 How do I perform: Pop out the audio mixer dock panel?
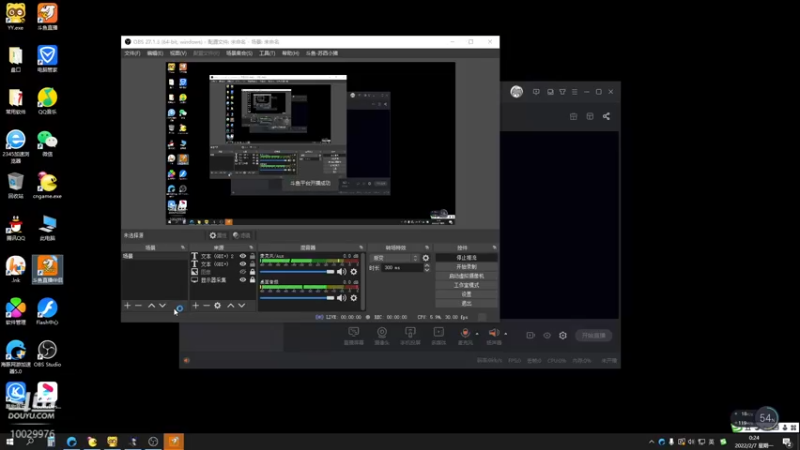coord(361,247)
